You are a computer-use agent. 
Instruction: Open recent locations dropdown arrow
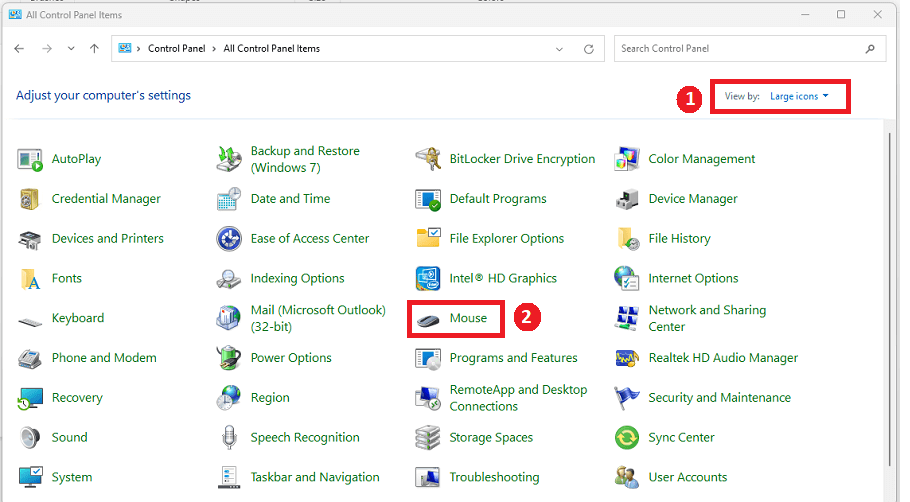pyautogui.click(x=71, y=49)
